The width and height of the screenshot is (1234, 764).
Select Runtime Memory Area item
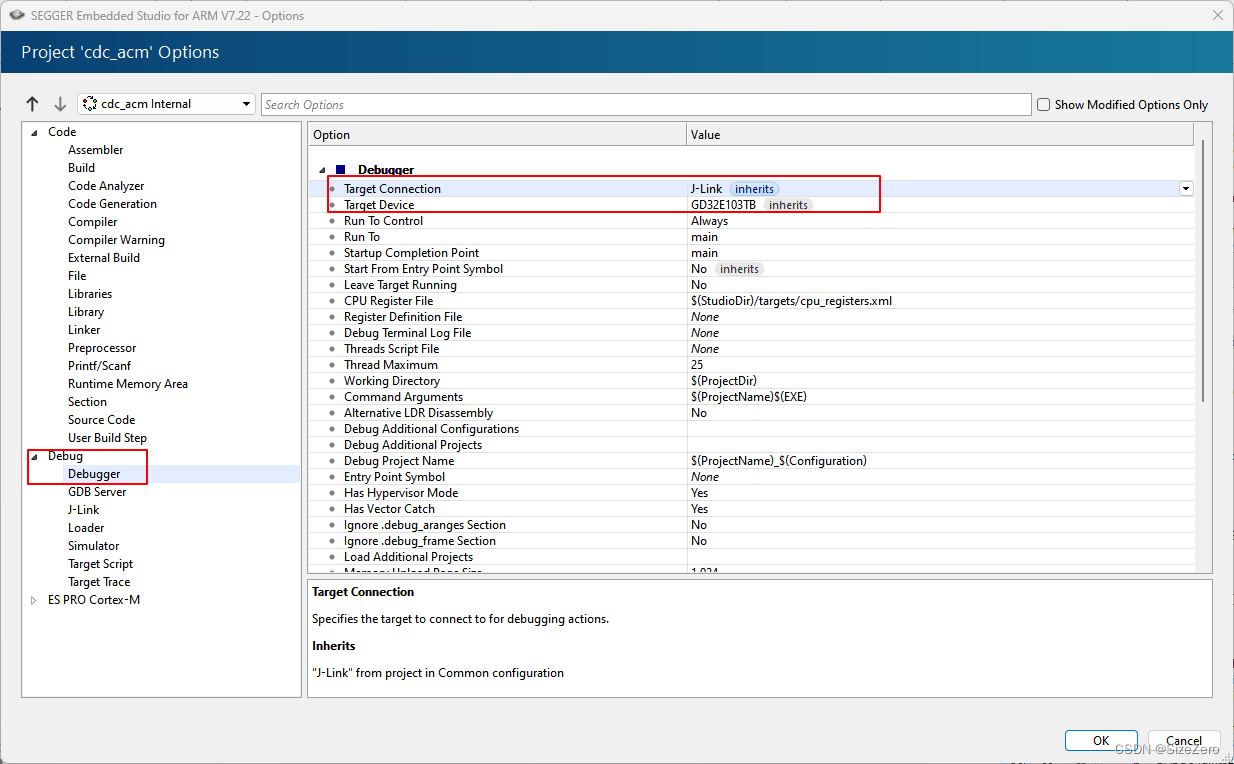click(128, 384)
